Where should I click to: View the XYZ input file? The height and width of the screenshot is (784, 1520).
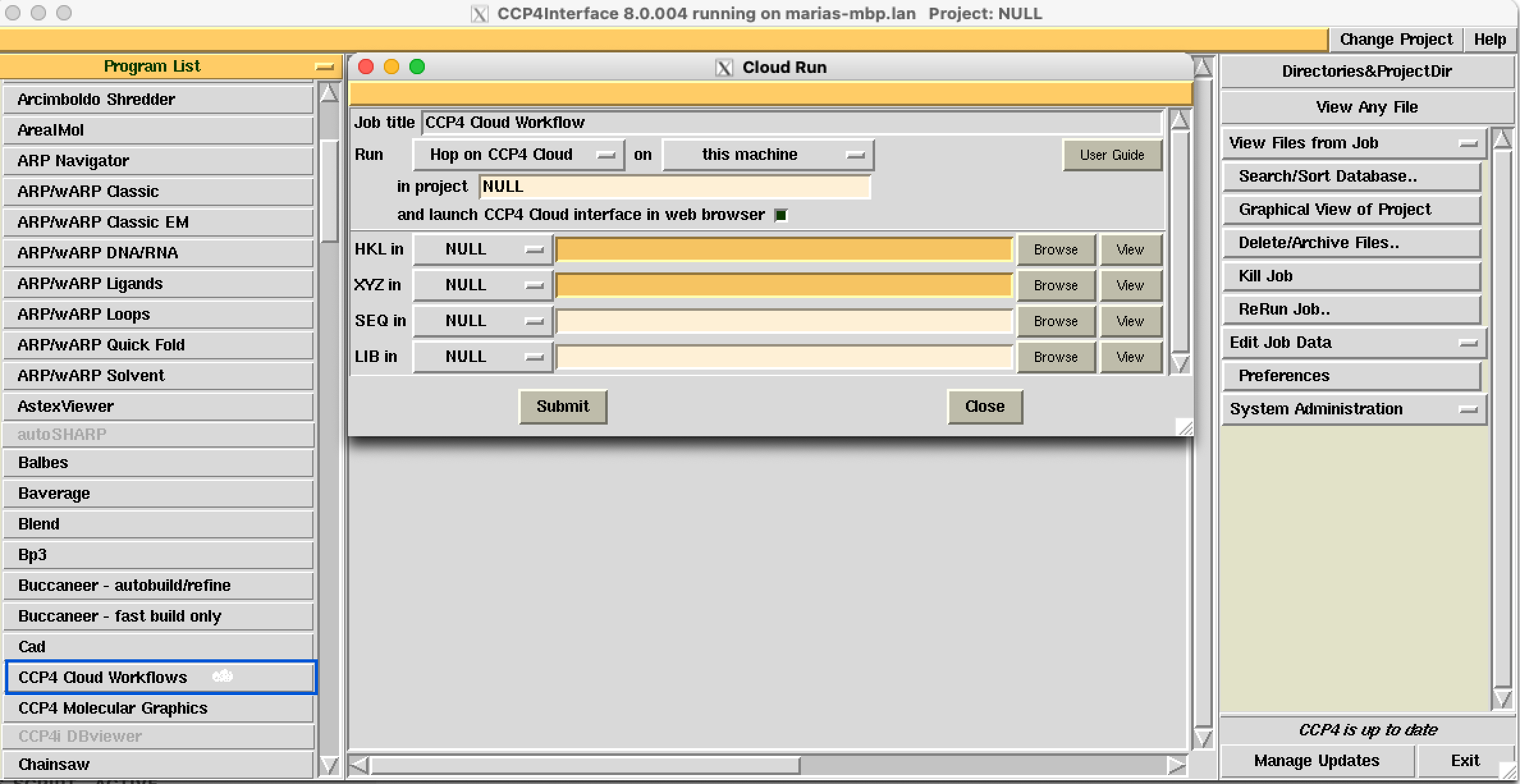coord(1130,285)
